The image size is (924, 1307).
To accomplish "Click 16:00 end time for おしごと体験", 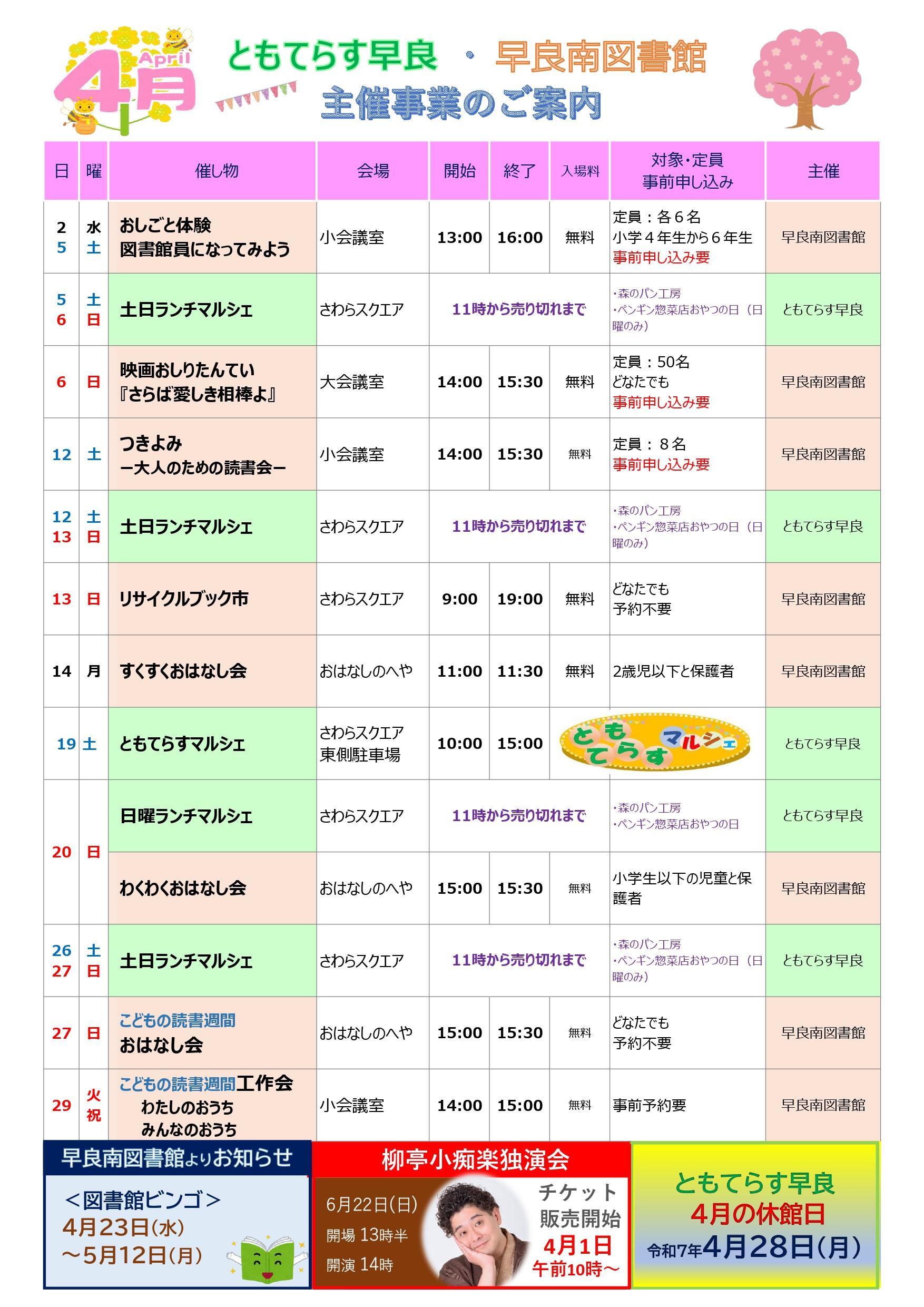I will pos(520,237).
